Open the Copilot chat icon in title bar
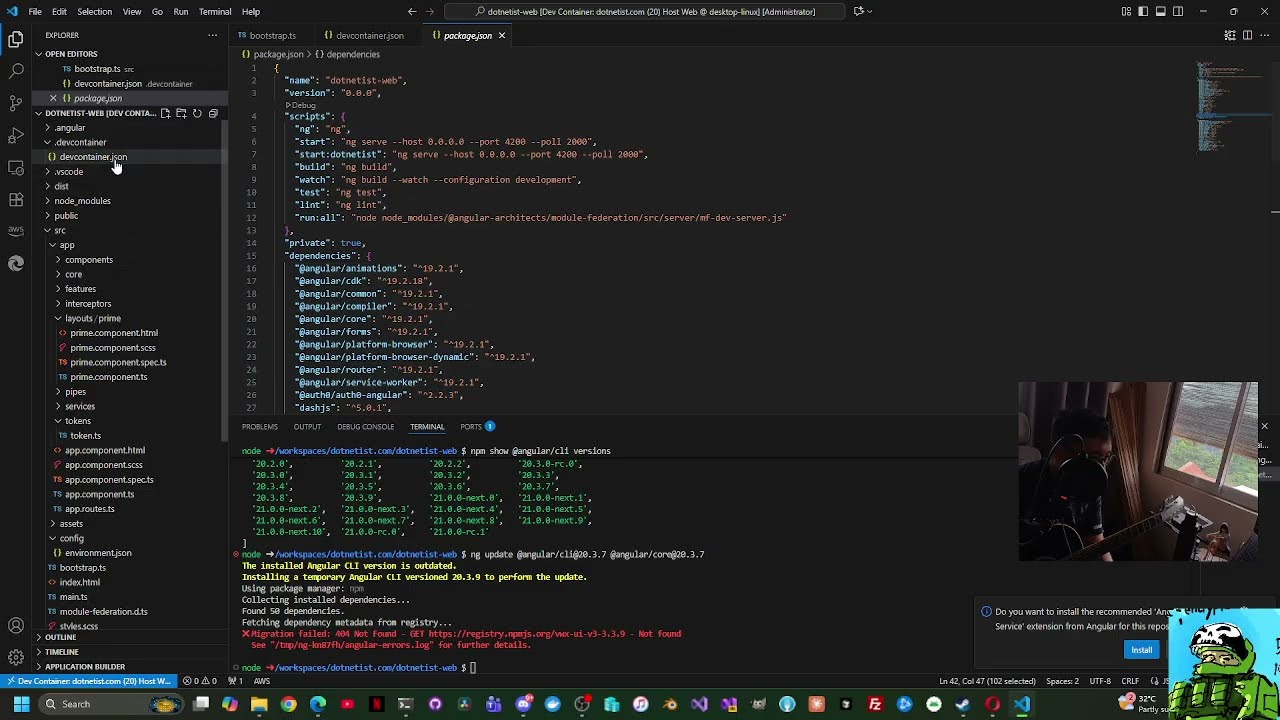This screenshot has height=720, width=1280. click(x=858, y=11)
